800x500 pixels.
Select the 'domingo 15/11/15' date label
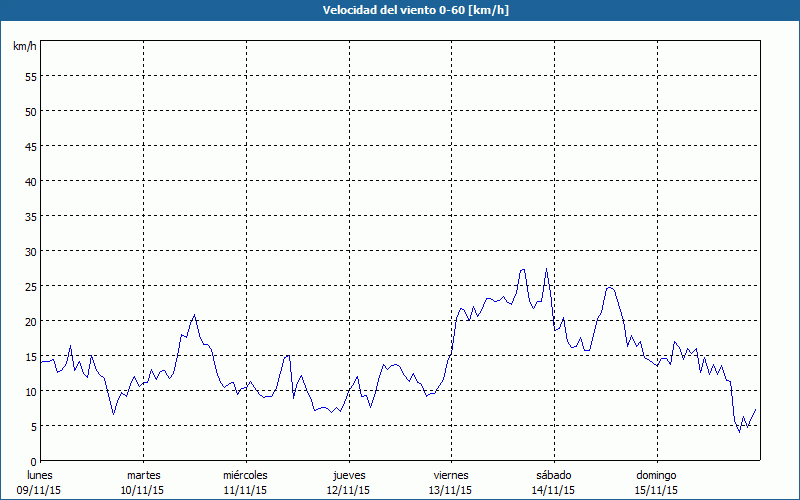[656, 482]
